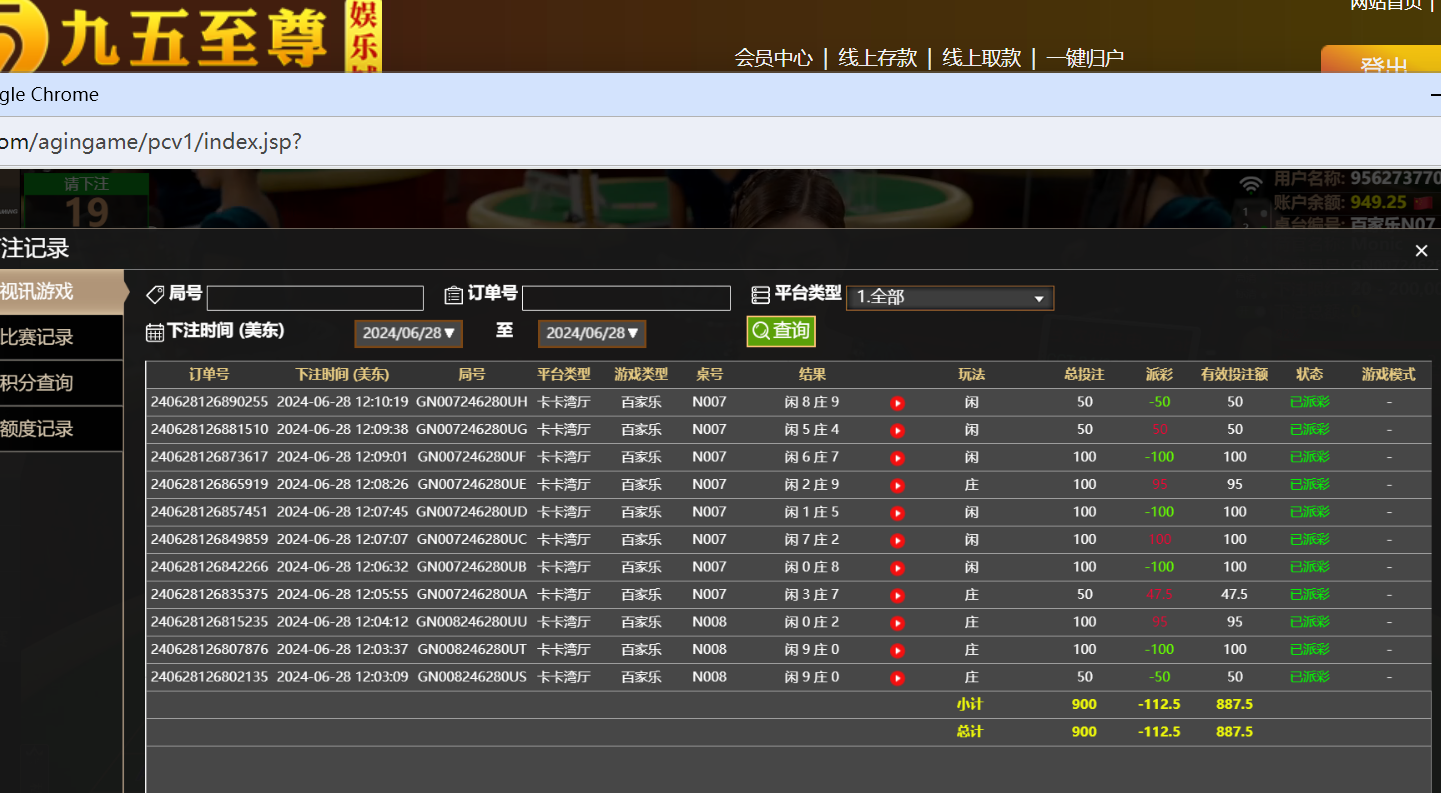
Task: Go to 线上存款 in top navigation
Action: (877, 58)
